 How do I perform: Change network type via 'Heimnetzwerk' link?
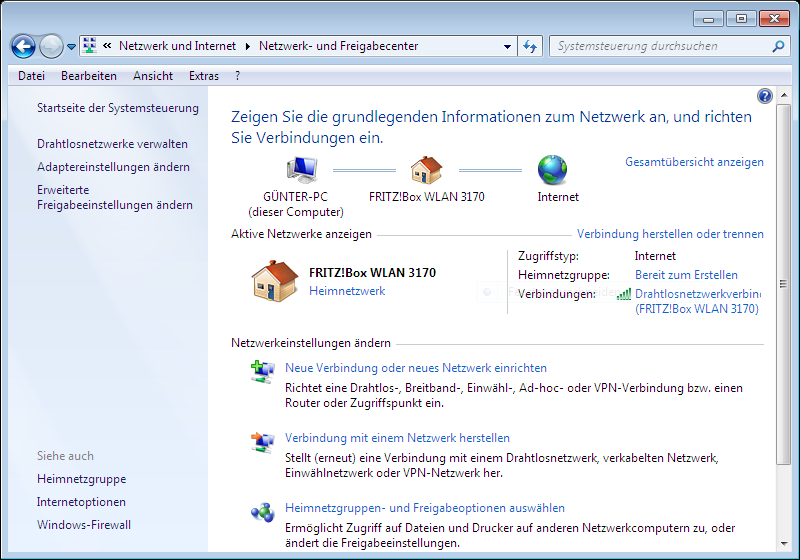click(347, 291)
